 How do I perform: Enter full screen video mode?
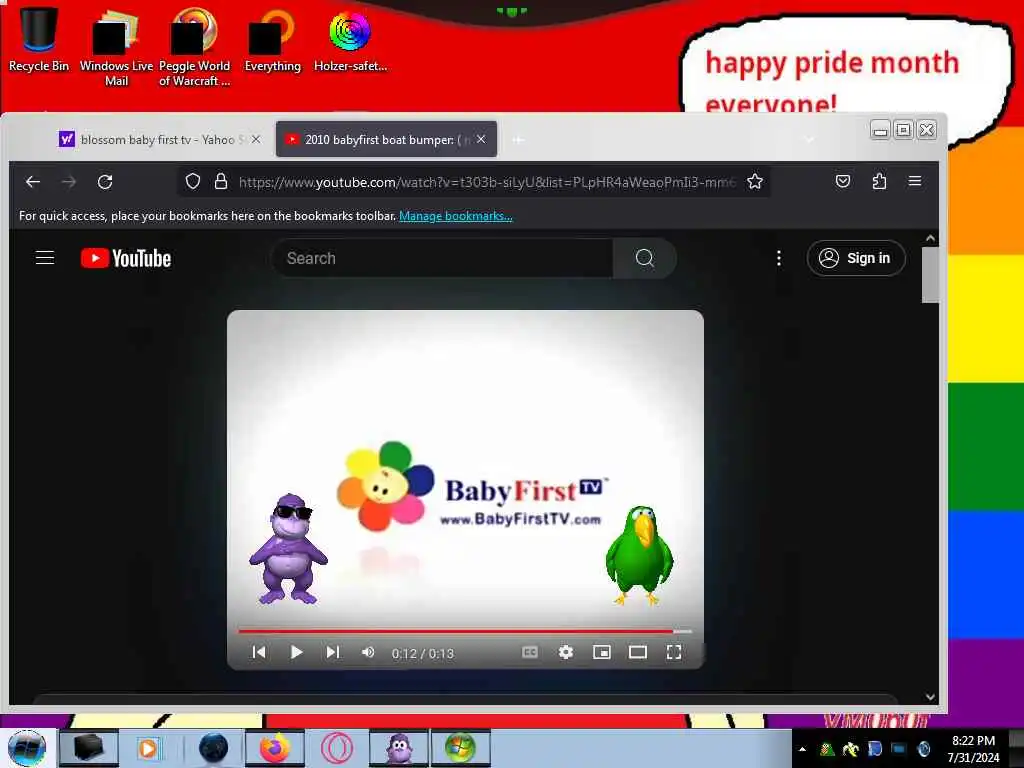pyautogui.click(x=674, y=652)
